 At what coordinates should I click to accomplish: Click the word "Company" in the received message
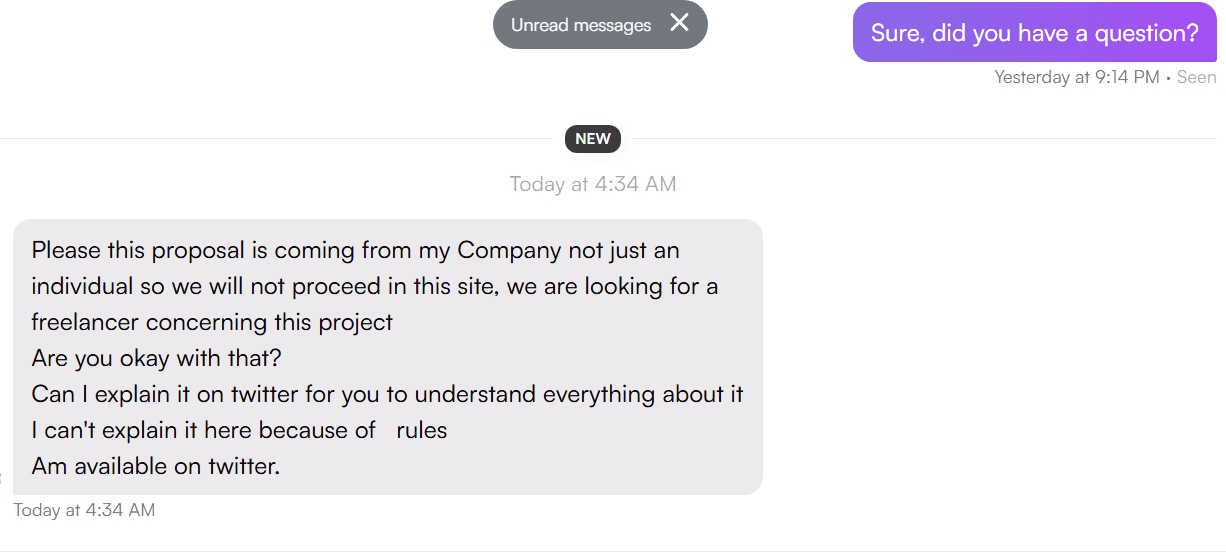tap(506, 250)
